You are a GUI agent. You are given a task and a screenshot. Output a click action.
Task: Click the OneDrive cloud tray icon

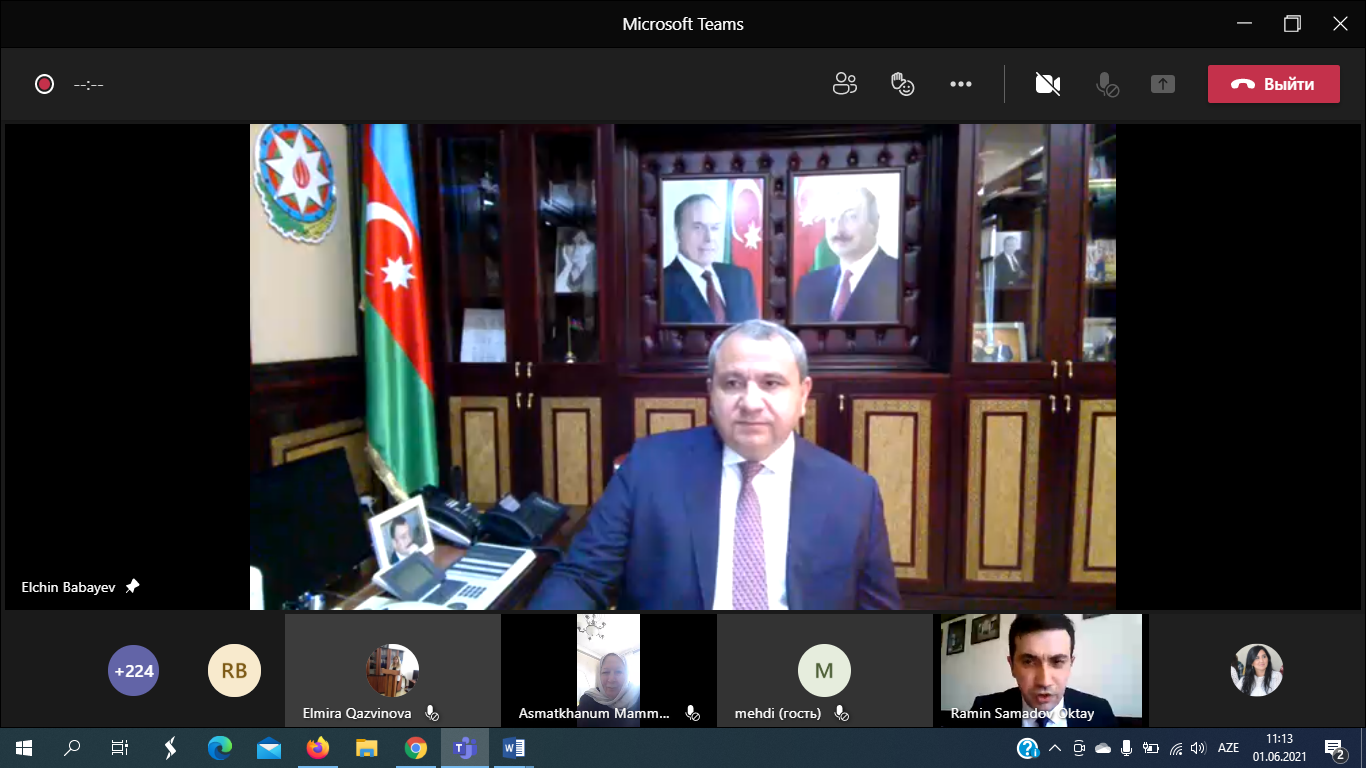(x=1103, y=748)
